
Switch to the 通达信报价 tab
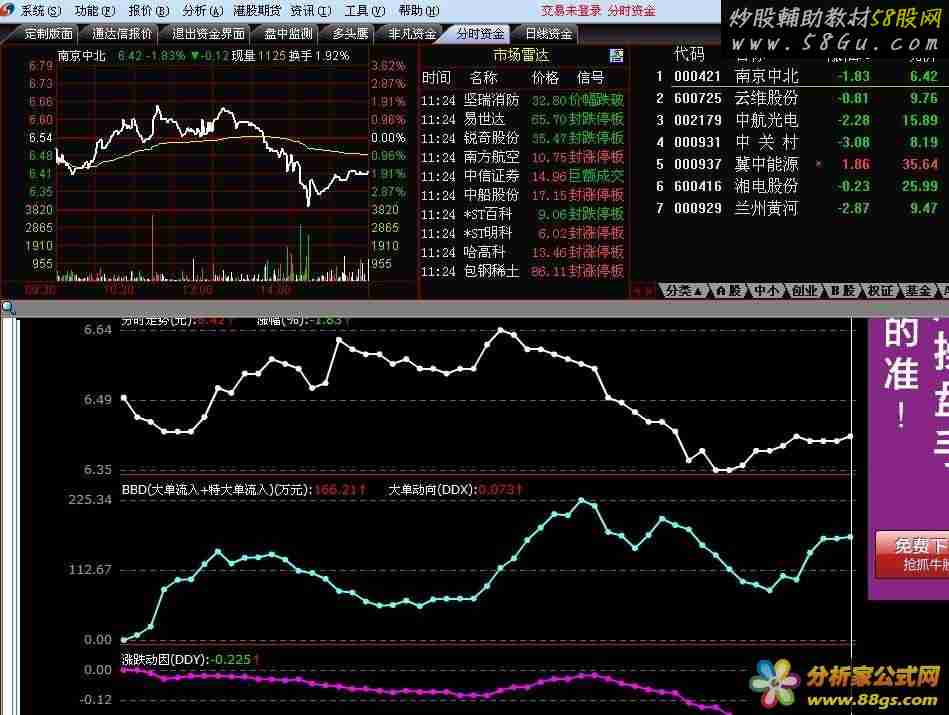pos(122,34)
